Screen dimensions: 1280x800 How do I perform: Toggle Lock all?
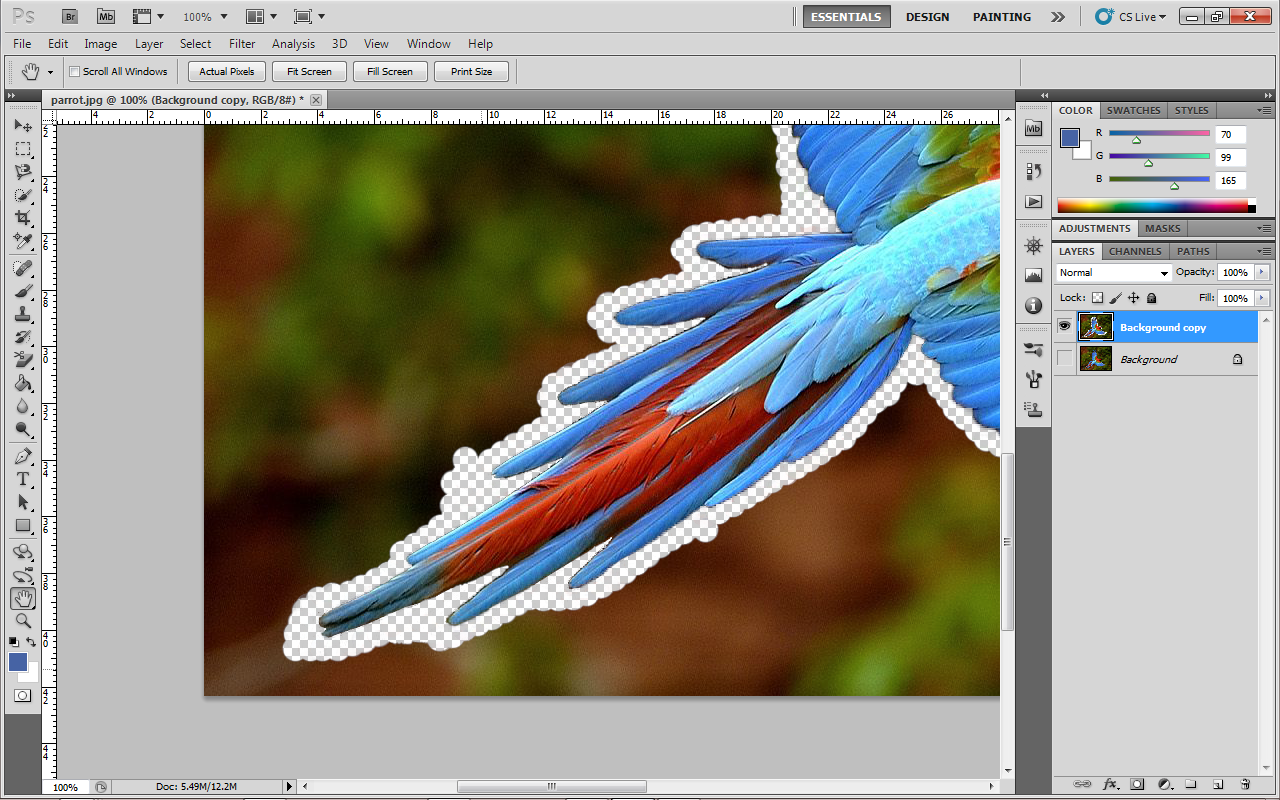(x=1151, y=298)
